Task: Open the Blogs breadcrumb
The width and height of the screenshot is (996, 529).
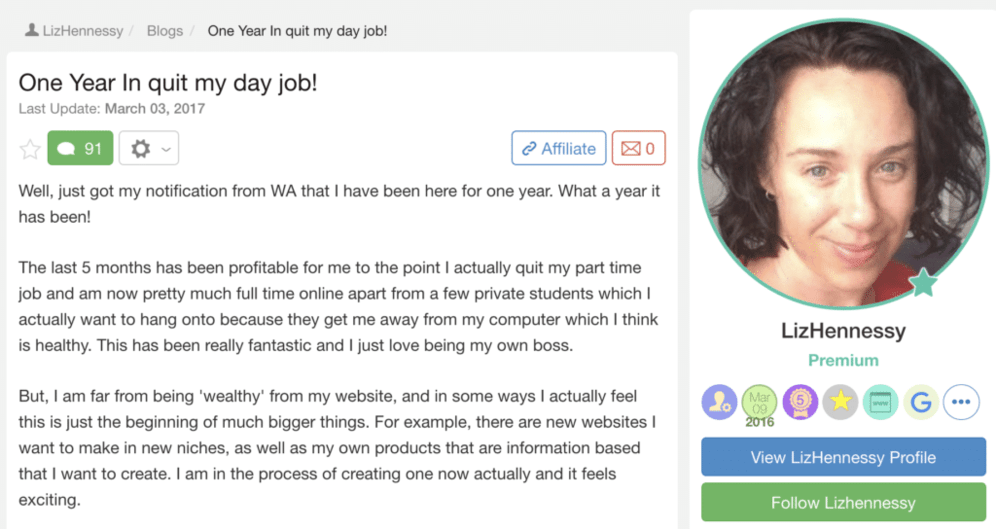Action: (165, 30)
